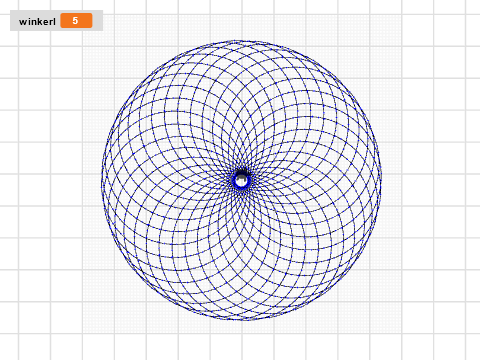
Task: Click the bottom-left corner of the dotted grid area
Action: click(83, 332)
